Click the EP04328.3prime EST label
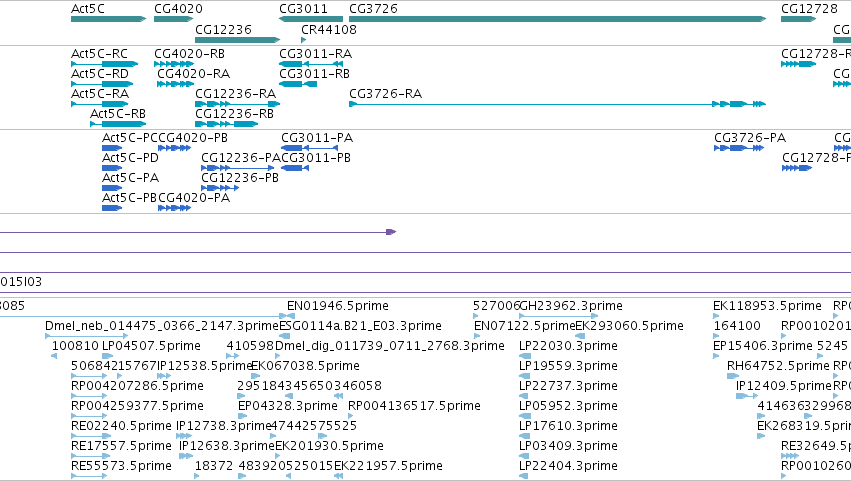 pyautogui.click(x=288, y=406)
